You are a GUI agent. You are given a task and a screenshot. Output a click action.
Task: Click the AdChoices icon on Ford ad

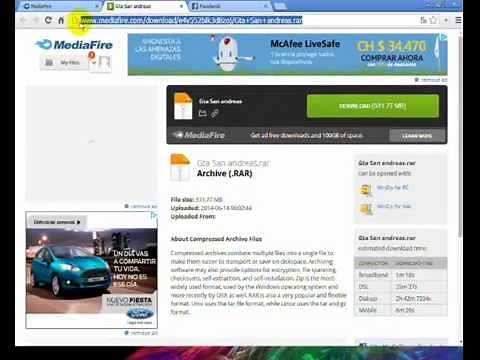[154, 215]
